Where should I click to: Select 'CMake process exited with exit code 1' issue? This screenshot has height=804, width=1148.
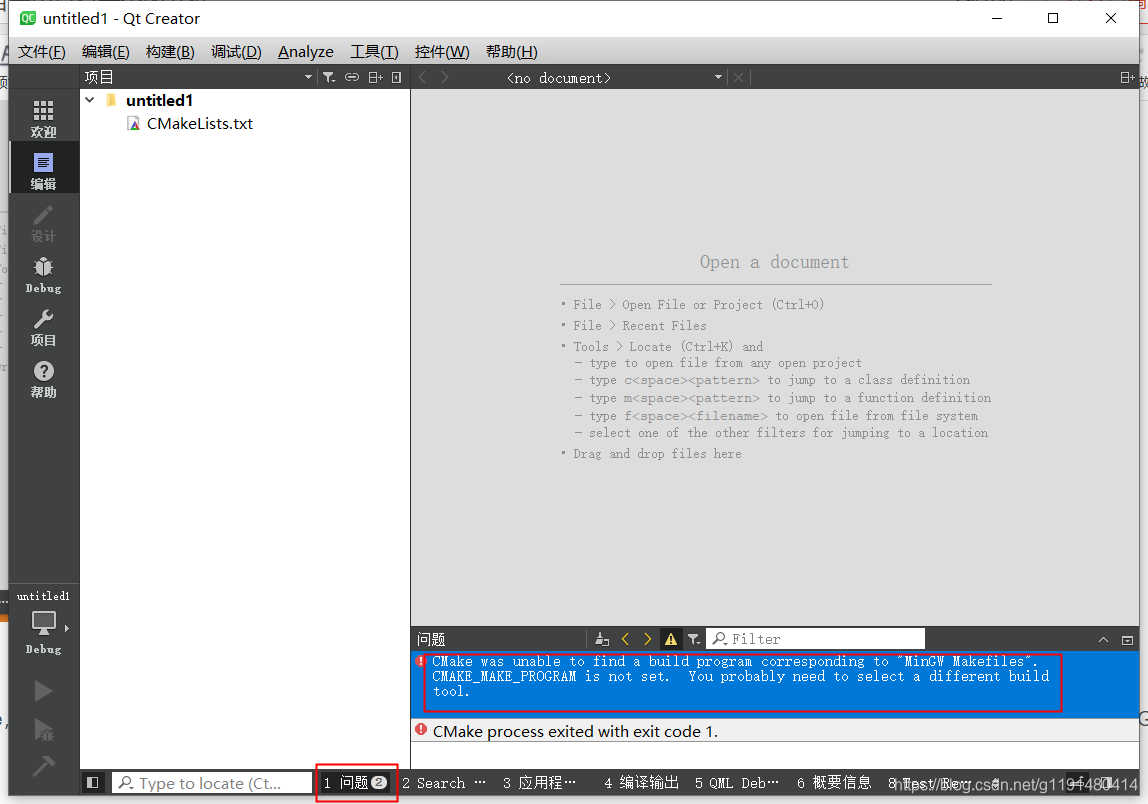775,731
